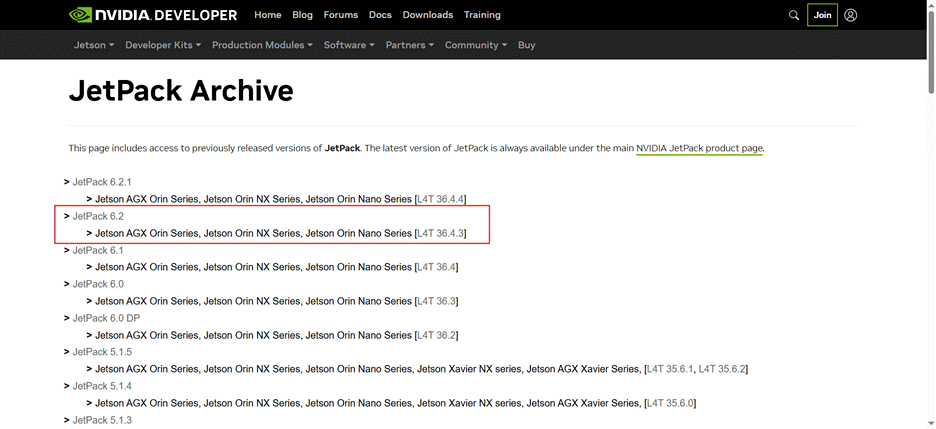Click the page's vertical scrollbar
This screenshot has height=429, width=936.
930,200
